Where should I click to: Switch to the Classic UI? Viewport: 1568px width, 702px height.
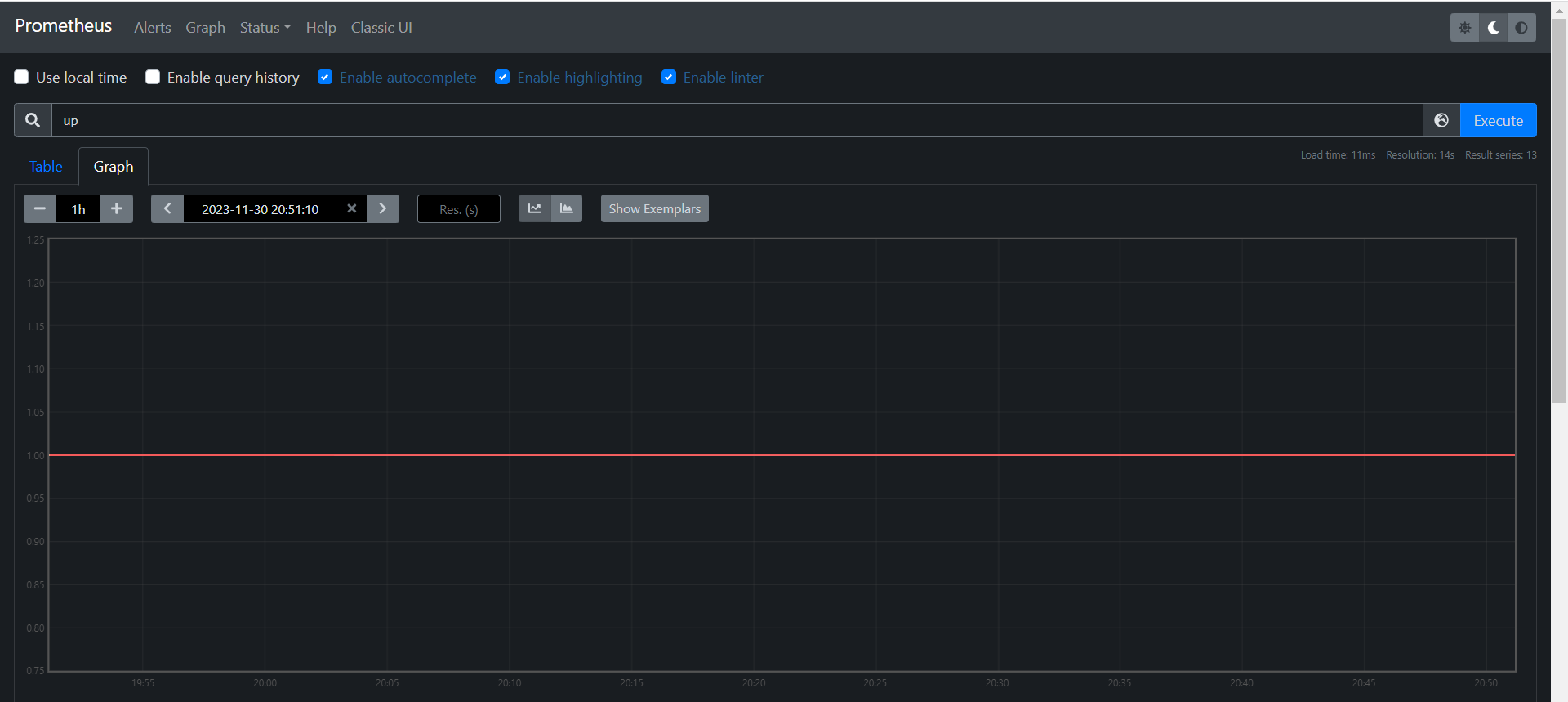381,27
